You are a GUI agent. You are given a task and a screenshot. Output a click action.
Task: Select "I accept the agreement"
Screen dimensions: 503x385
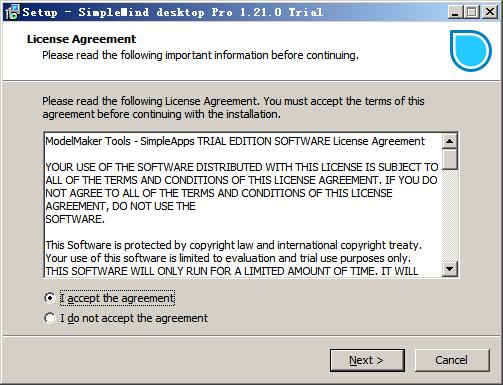110,298
